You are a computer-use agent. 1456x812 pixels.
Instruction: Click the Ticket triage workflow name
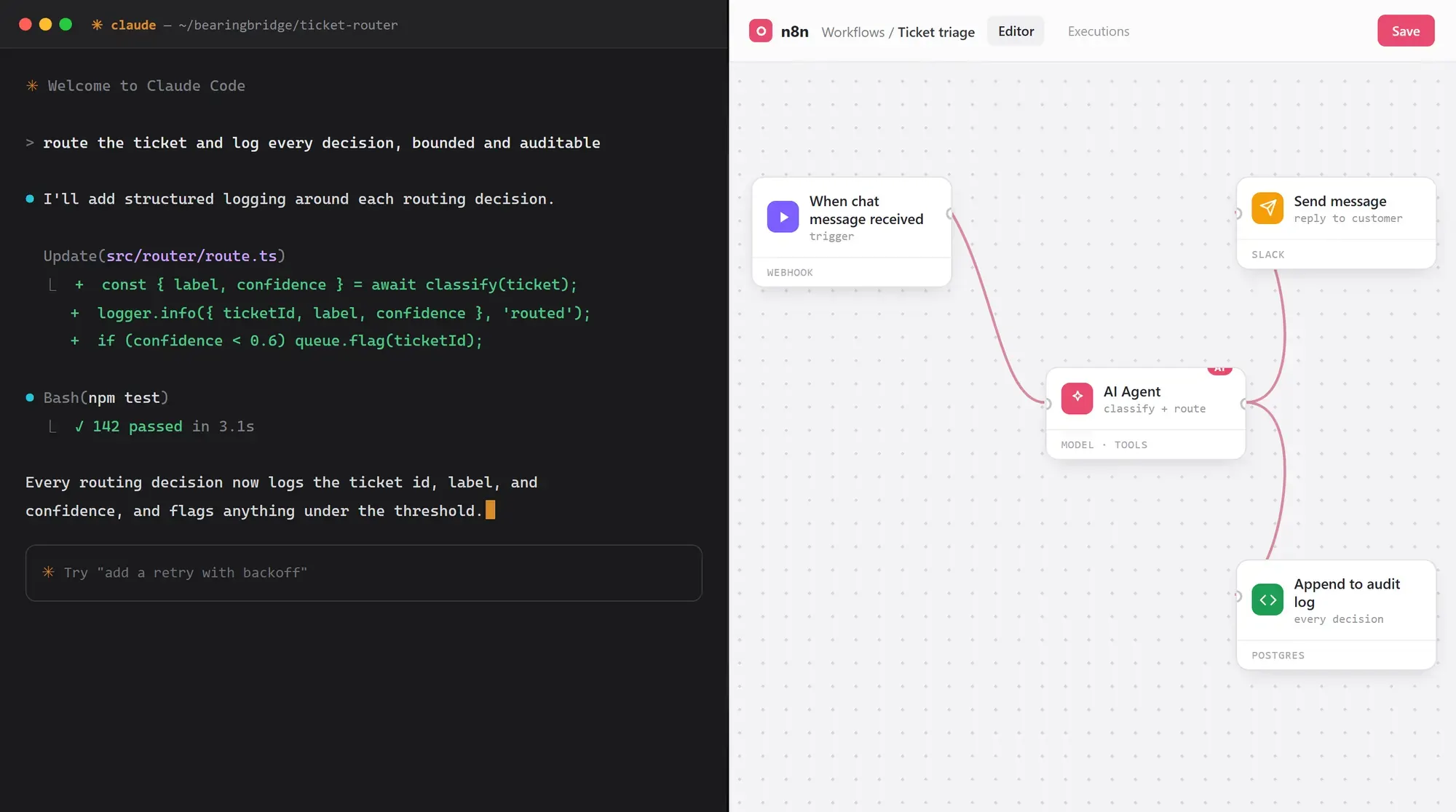[935, 31]
